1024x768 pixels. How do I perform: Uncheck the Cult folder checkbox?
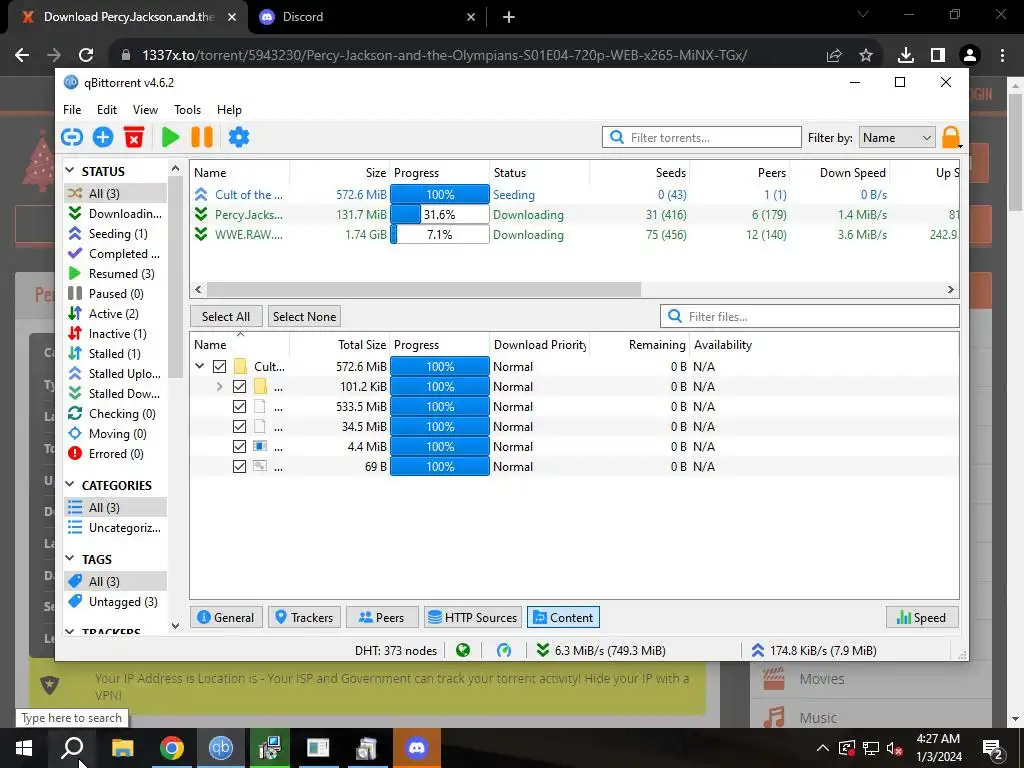click(219, 366)
